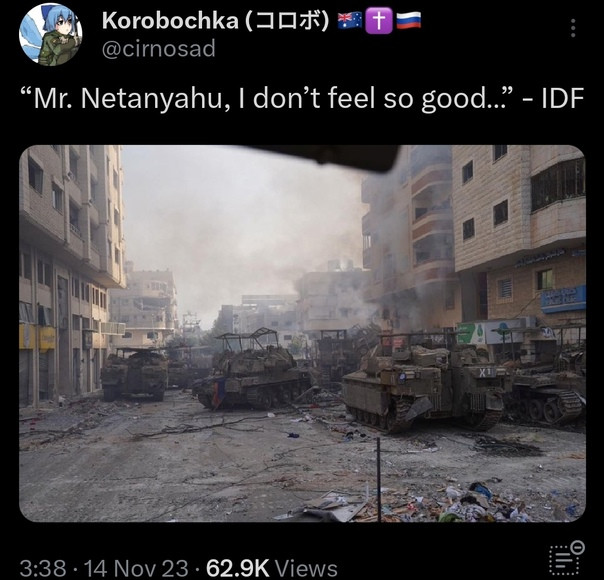This screenshot has width=604, height=580.
Task: Open the attached street photo fullscreen
Action: click(302, 334)
